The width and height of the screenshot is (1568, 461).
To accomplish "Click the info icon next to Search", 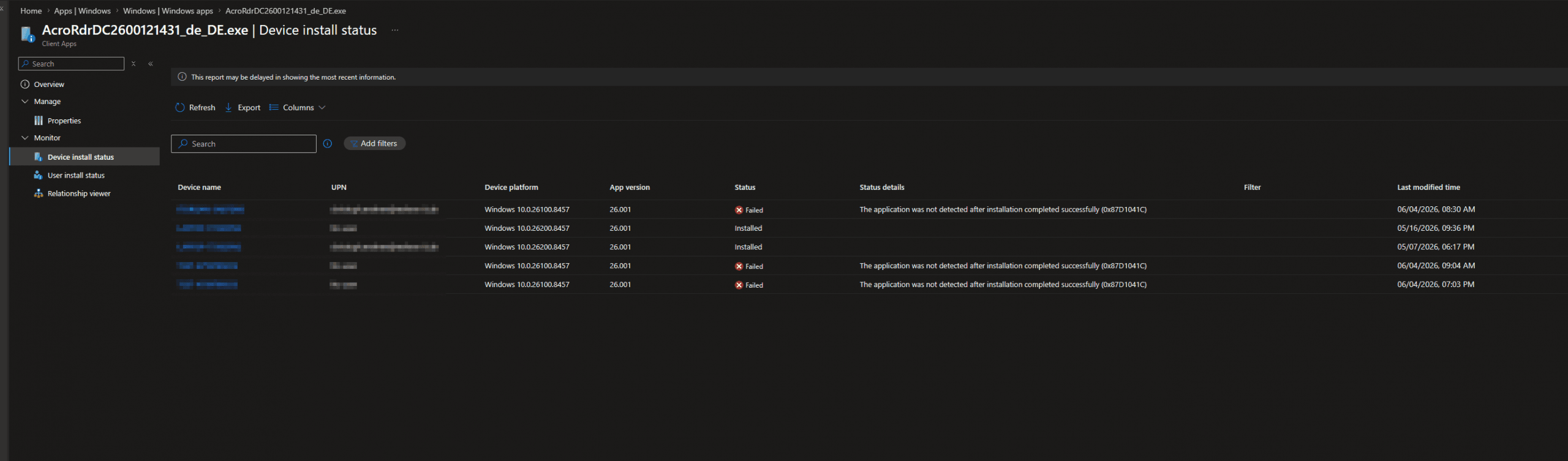I will point(328,144).
